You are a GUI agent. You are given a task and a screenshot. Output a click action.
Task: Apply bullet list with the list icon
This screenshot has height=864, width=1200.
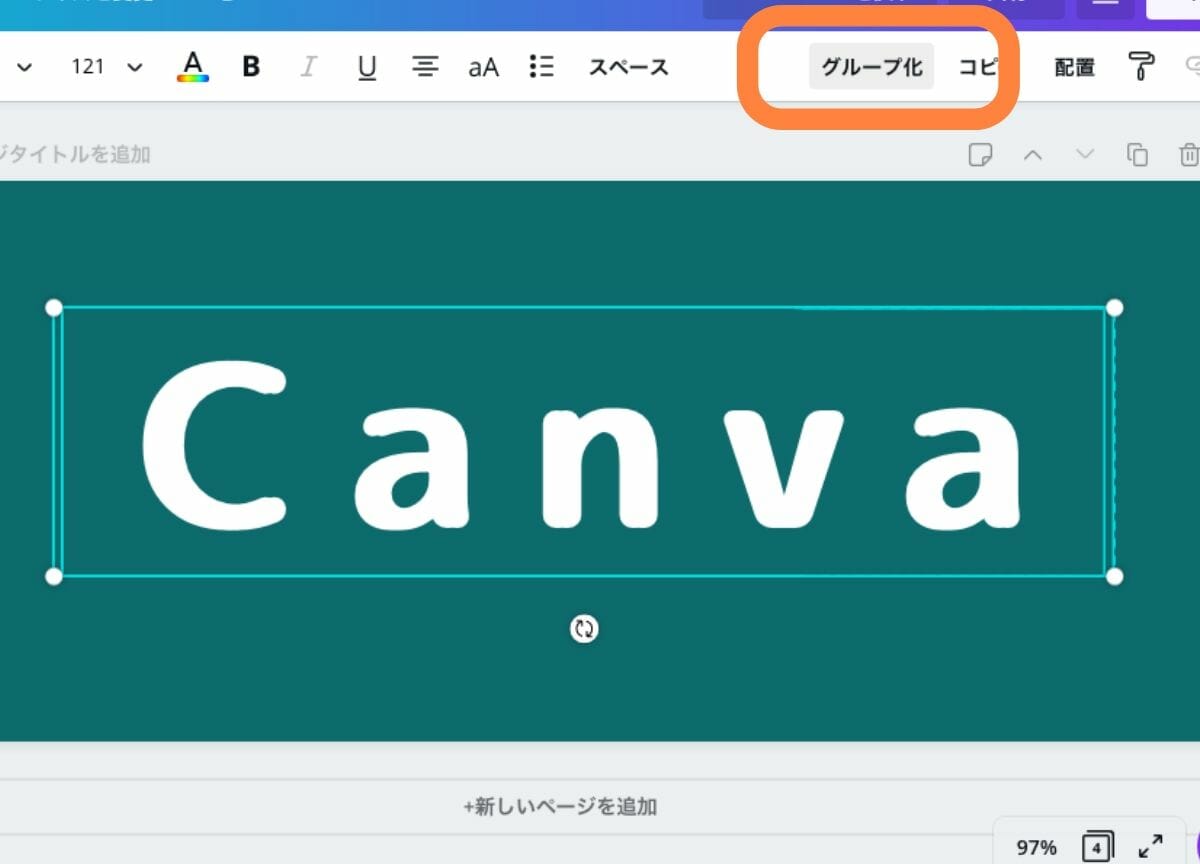click(x=541, y=67)
